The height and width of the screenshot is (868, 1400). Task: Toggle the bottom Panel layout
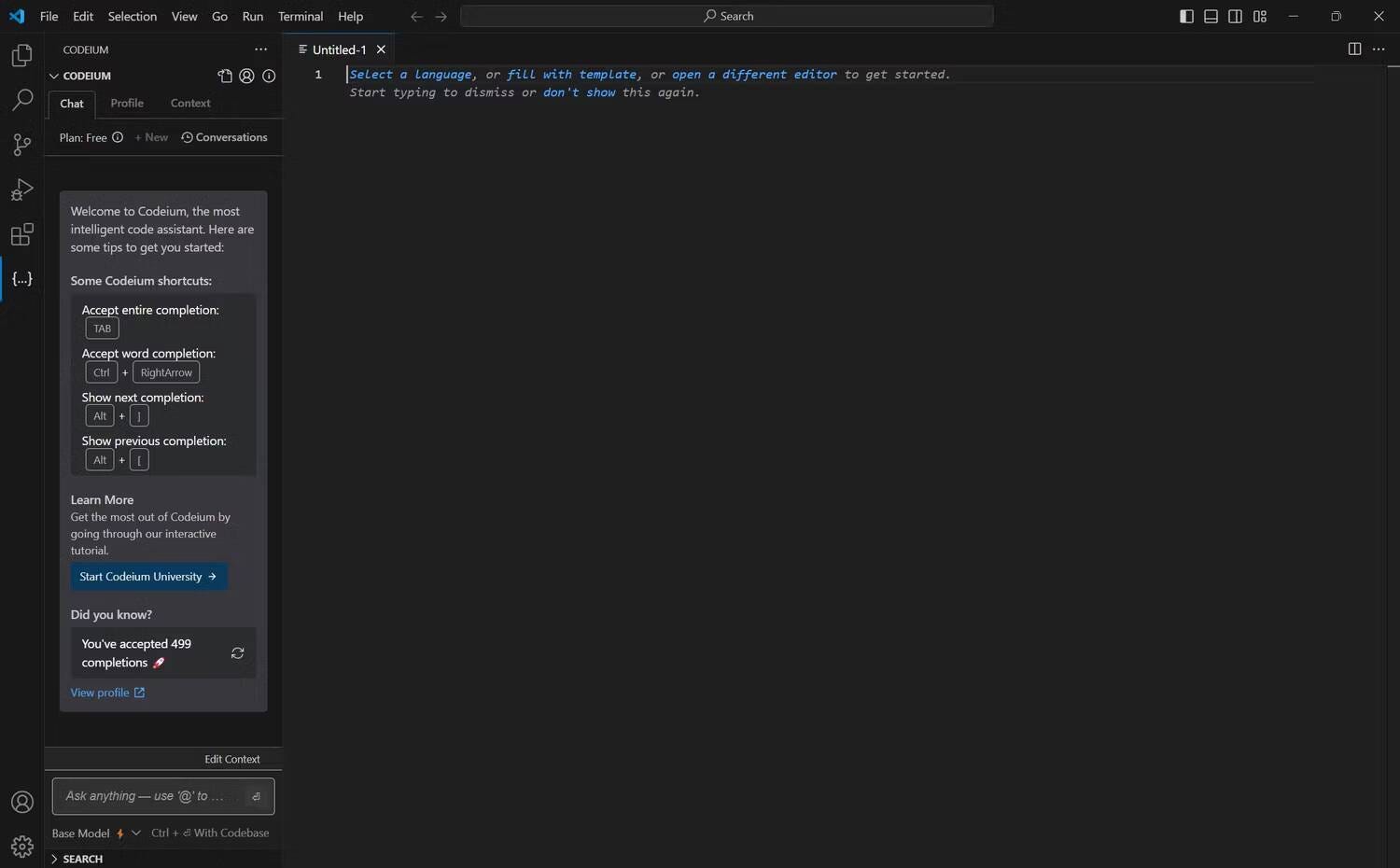1211,16
